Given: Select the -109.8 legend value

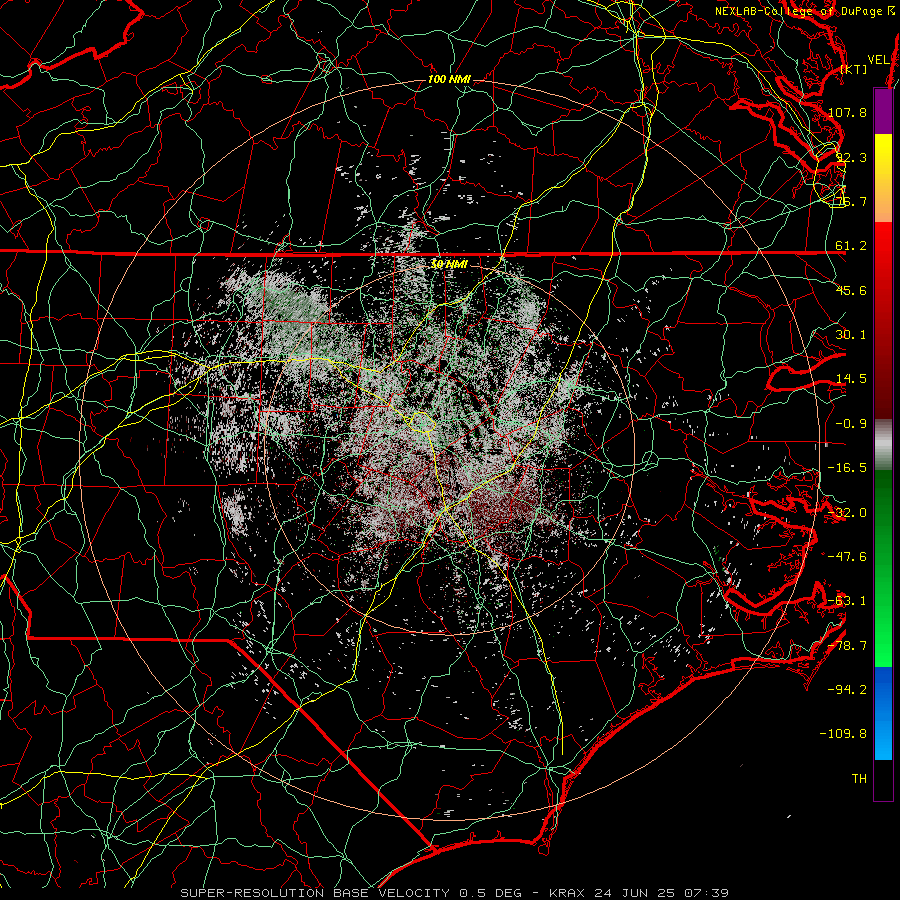Looking at the screenshot, I should click(844, 734).
